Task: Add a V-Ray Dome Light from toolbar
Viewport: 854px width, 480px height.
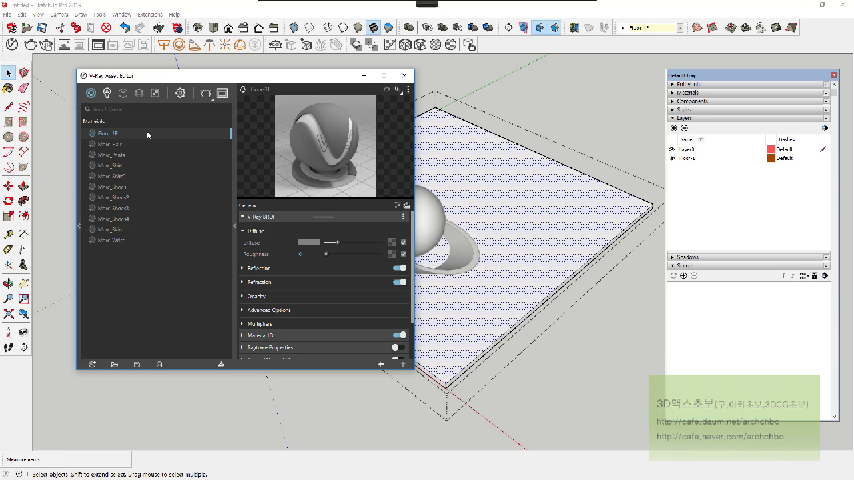Action: [240, 45]
